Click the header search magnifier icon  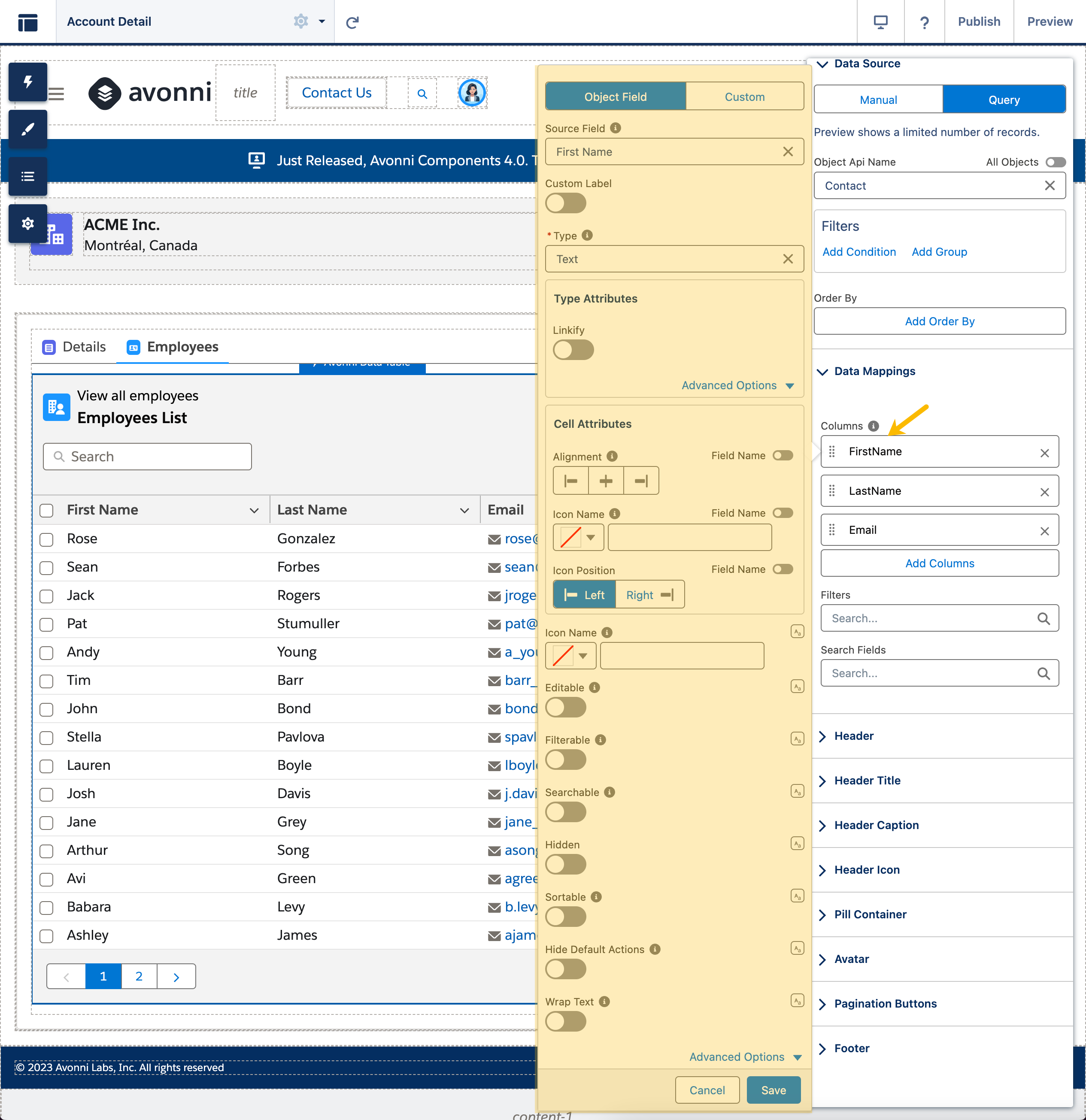tap(422, 93)
